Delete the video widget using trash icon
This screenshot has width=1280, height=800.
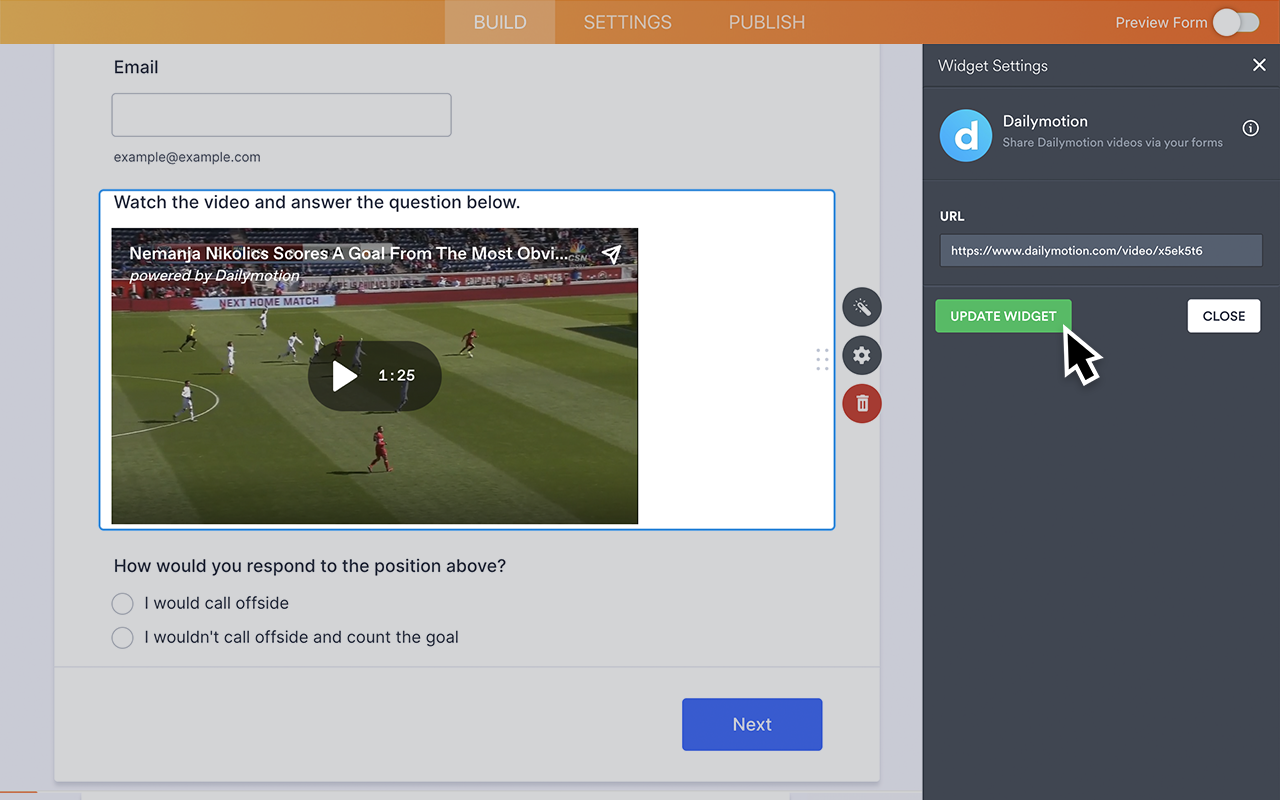point(862,403)
